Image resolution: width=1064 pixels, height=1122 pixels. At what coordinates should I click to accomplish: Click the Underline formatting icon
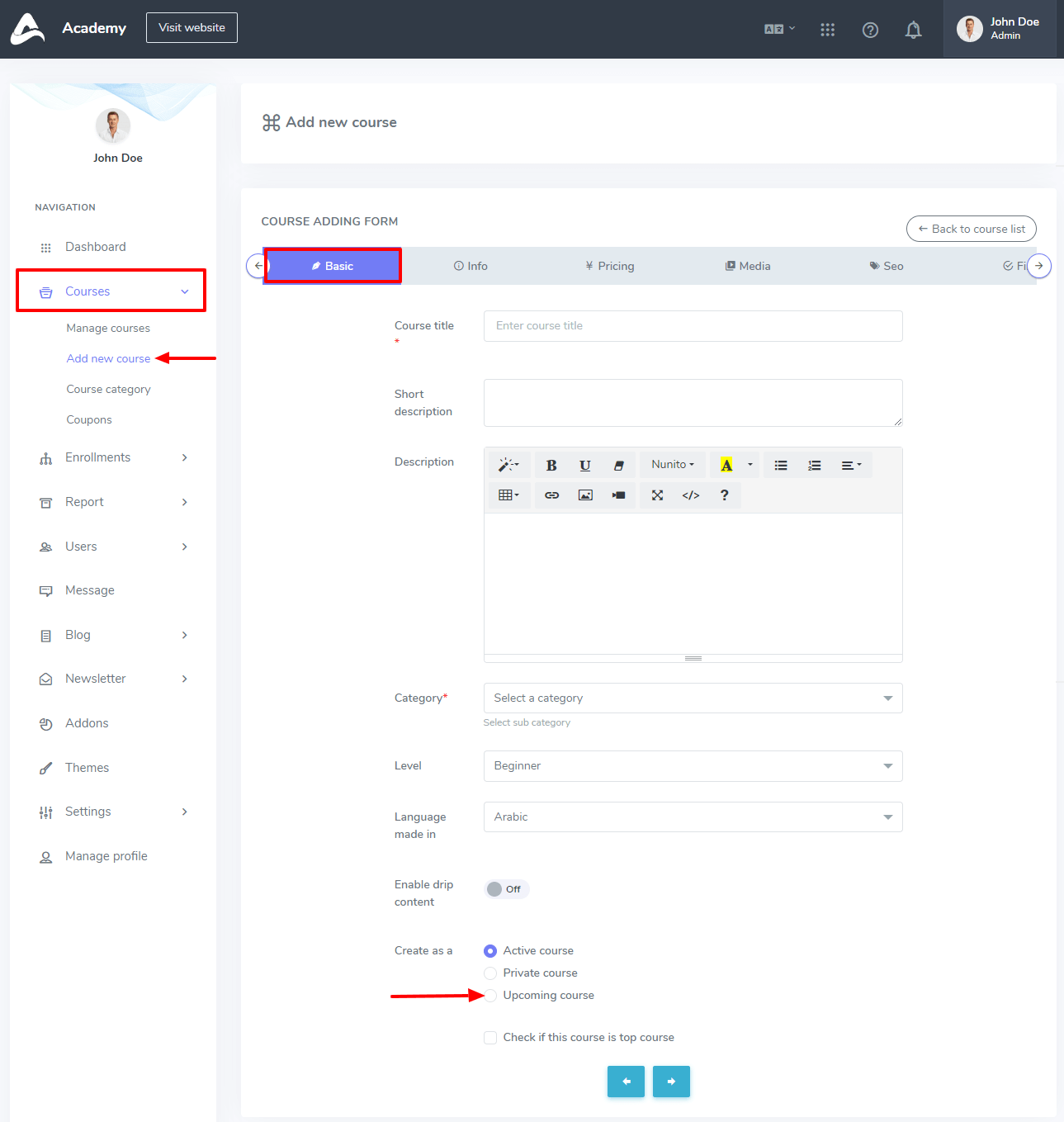[584, 466]
